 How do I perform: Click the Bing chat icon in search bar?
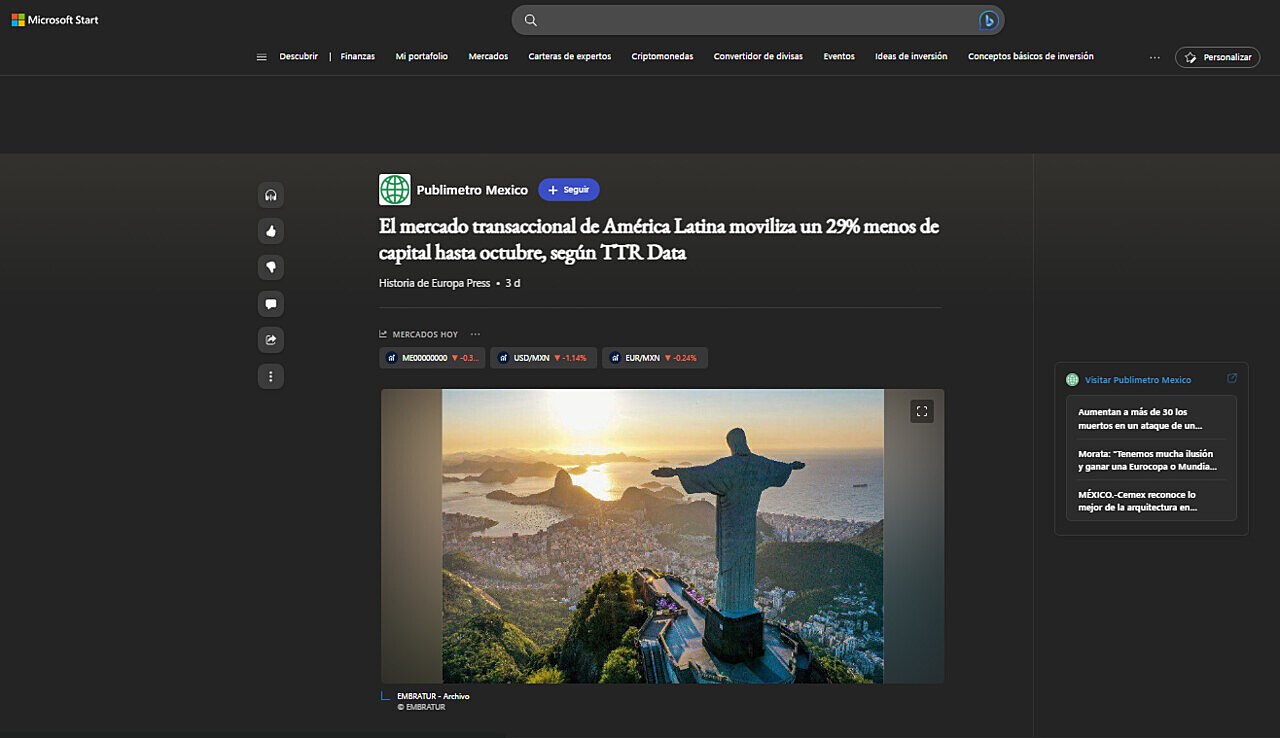(988, 20)
